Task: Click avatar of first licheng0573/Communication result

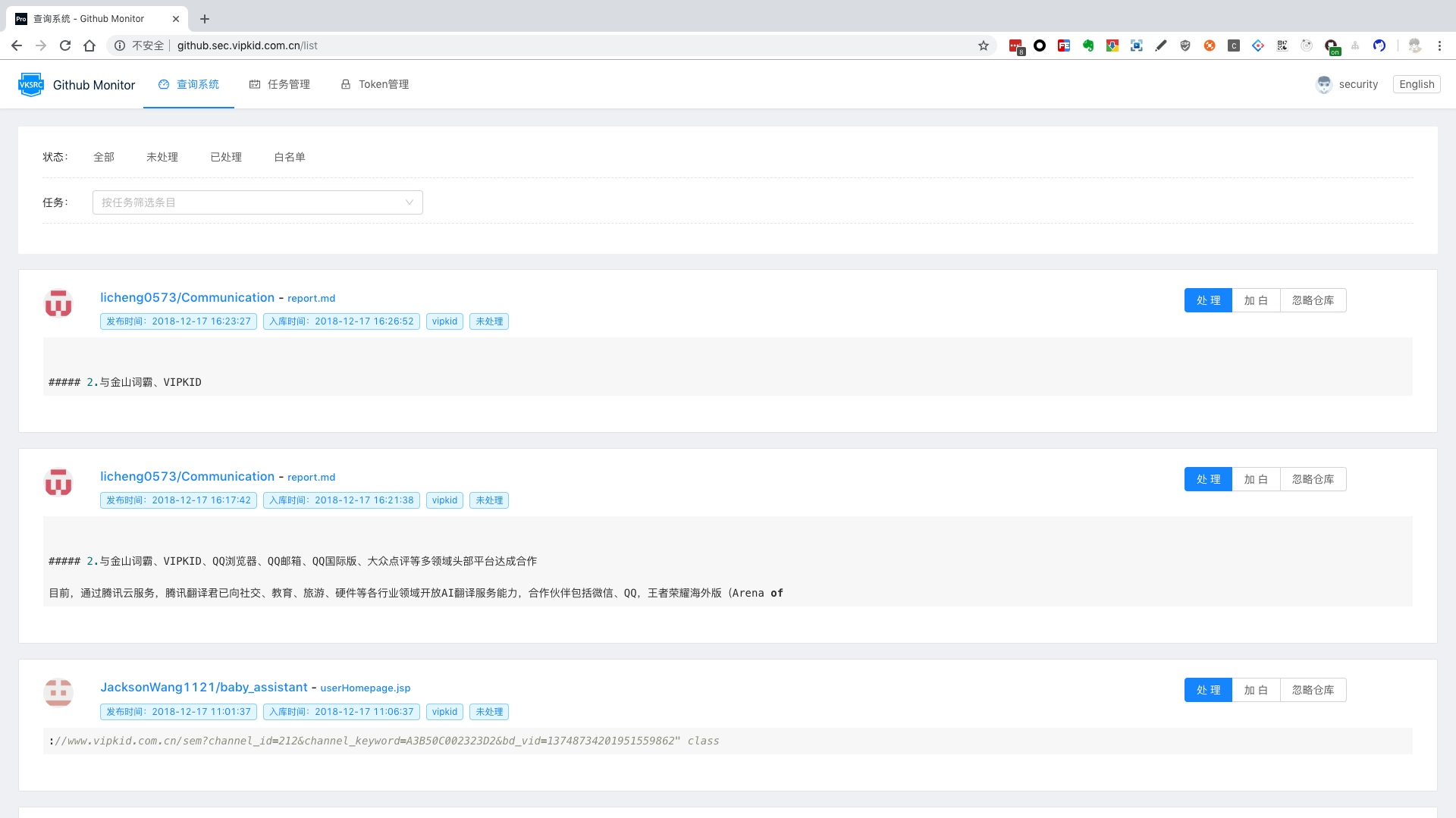Action: (x=58, y=303)
